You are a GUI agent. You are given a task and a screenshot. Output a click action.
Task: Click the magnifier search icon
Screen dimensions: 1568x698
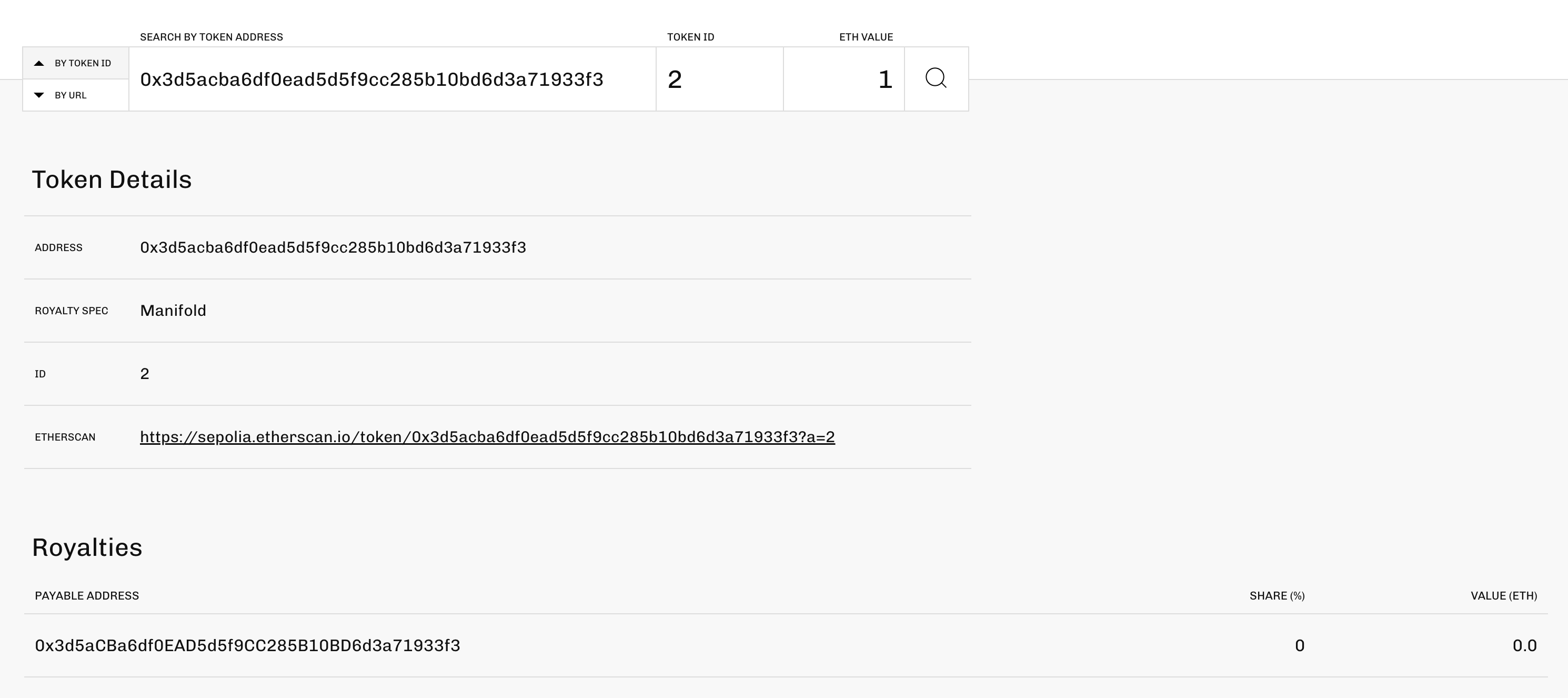(x=936, y=78)
